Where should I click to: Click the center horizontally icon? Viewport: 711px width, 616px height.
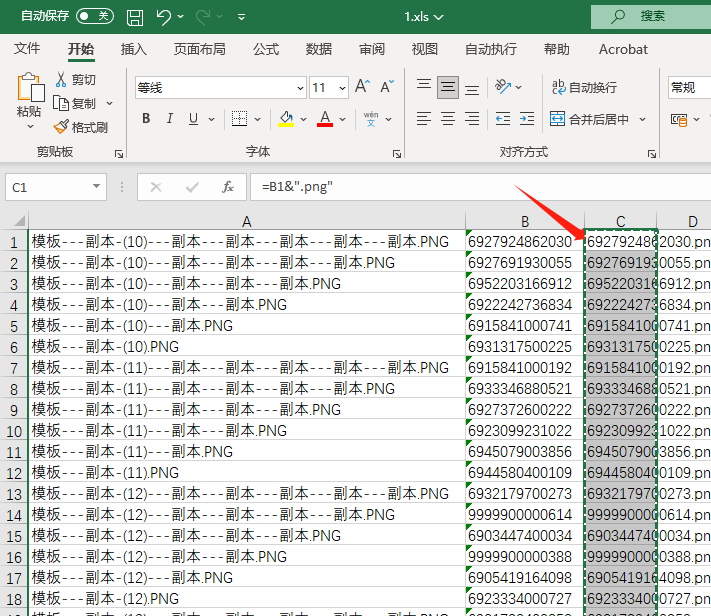point(448,119)
